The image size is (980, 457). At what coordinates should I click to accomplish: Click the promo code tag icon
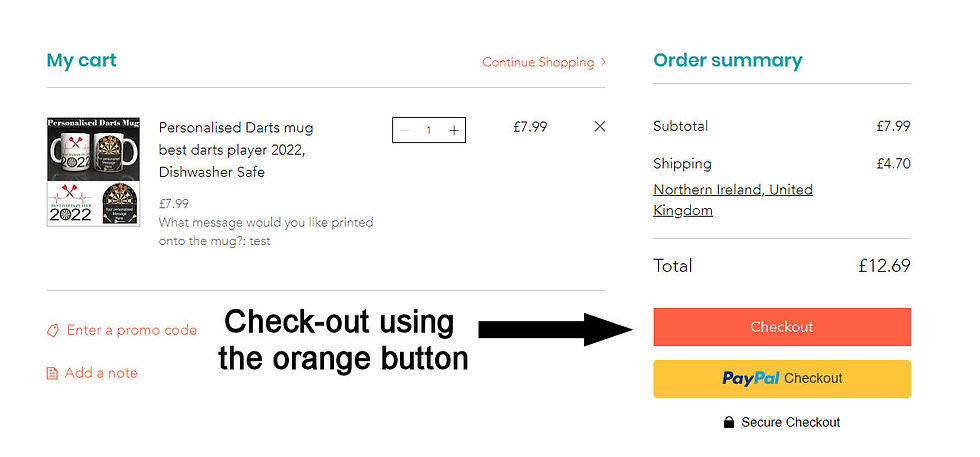[x=53, y=330]
